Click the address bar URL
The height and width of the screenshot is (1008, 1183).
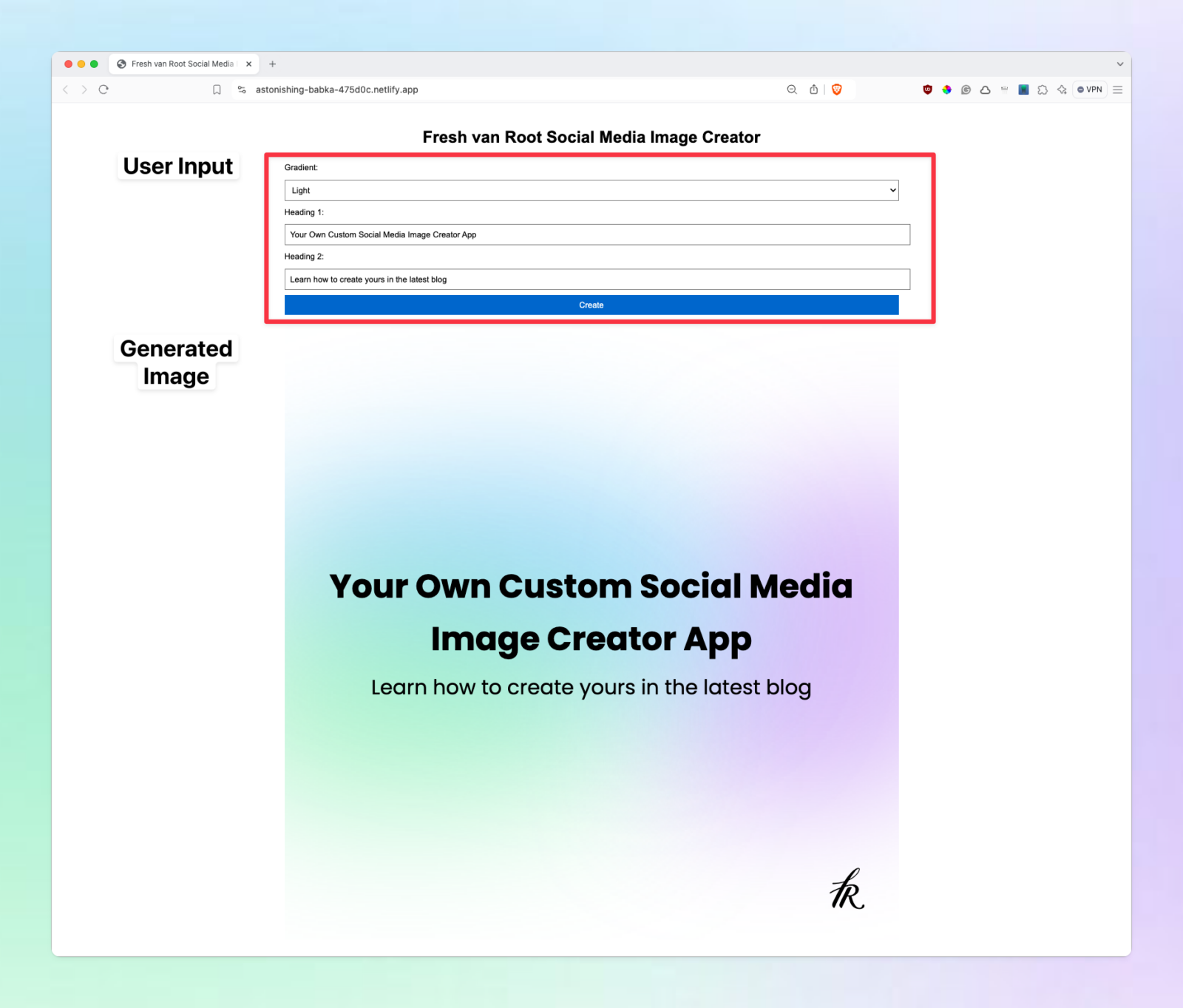point(336,89)
